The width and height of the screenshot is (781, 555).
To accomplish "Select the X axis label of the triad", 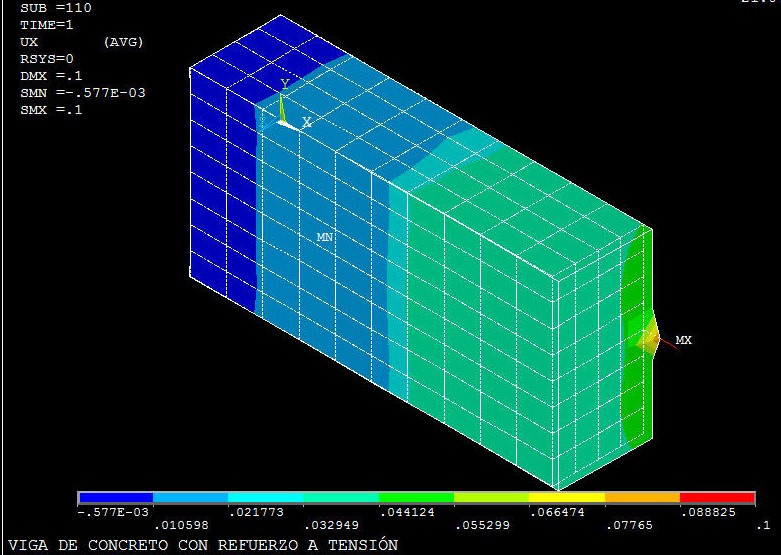I will click(x=306, y=122).
